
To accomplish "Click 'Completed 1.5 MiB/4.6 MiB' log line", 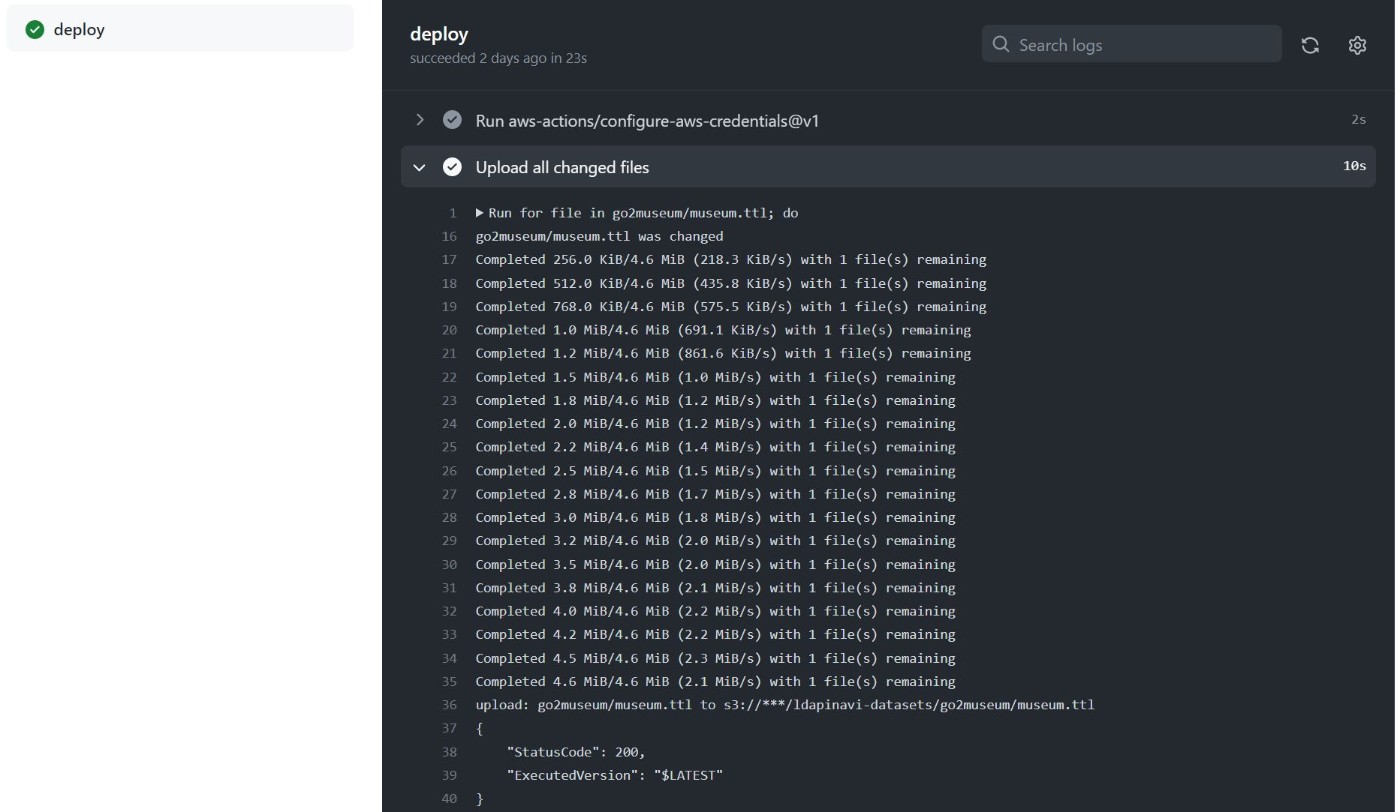I will coord(715,377).
